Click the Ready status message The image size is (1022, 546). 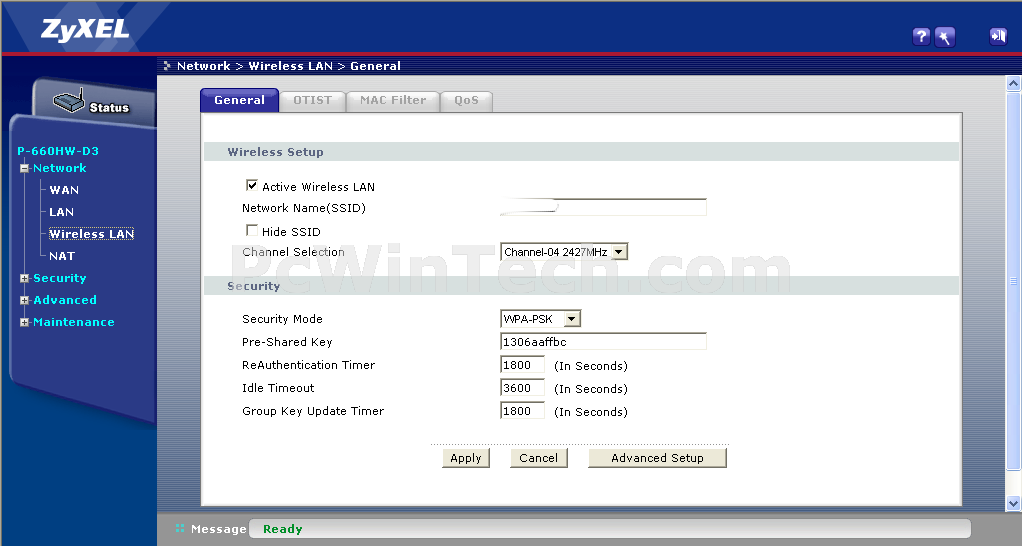283,529
